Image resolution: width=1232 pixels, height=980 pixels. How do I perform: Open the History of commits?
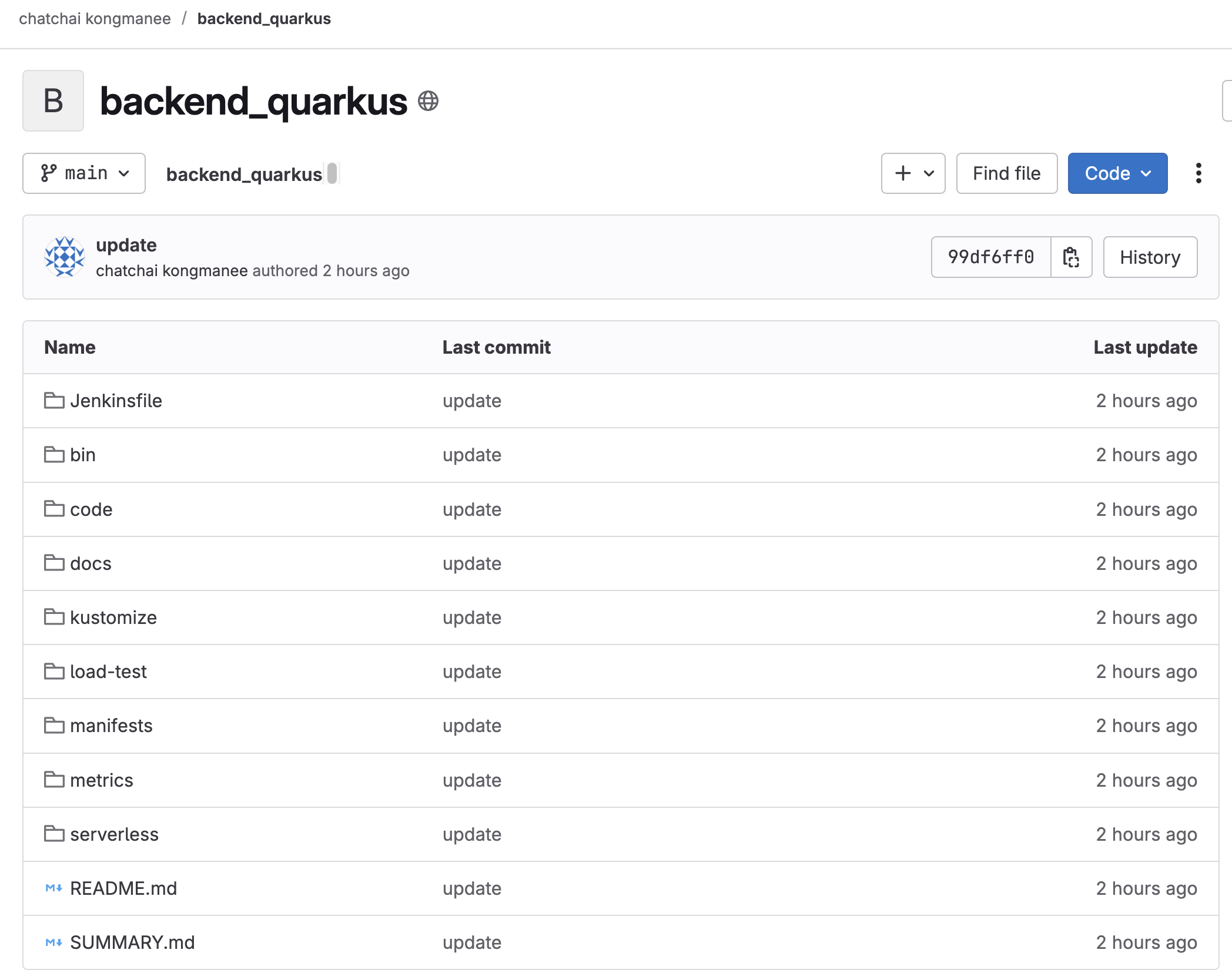[x=1150, y=257]
